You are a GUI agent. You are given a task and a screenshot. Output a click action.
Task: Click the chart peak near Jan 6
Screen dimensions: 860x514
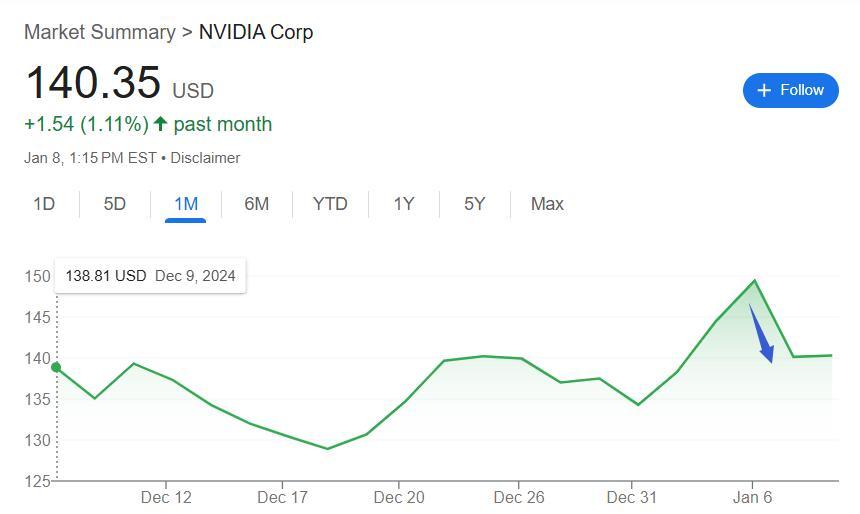(x=754, y=280)
